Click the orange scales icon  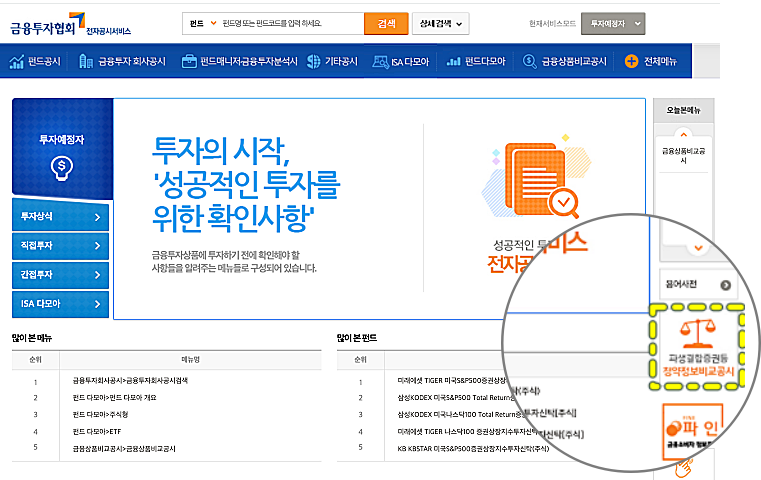pyautogui.click(x=697, y=333)
